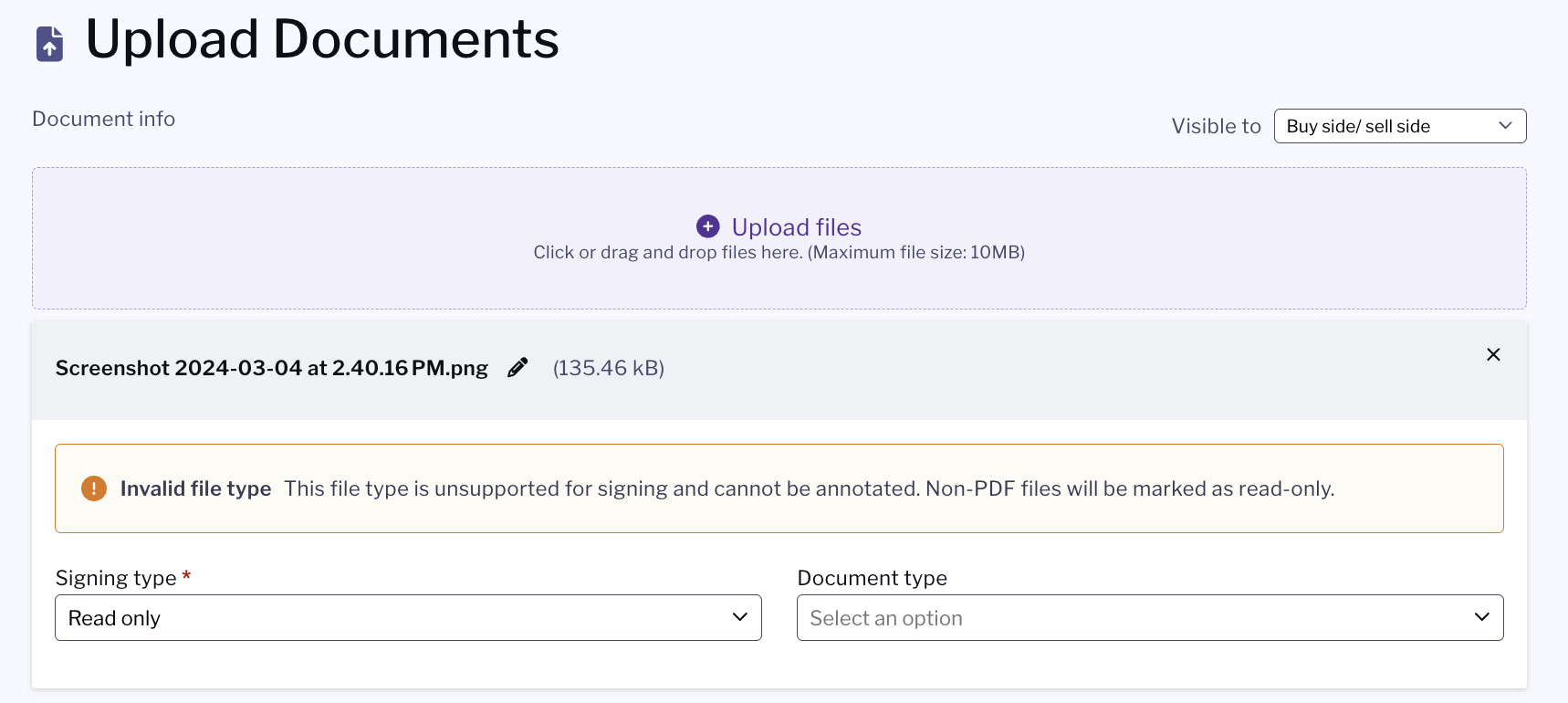1568x703 pixels.
Task: Click the orange invalid file warning icon
Action: click(x=94, y=488)
